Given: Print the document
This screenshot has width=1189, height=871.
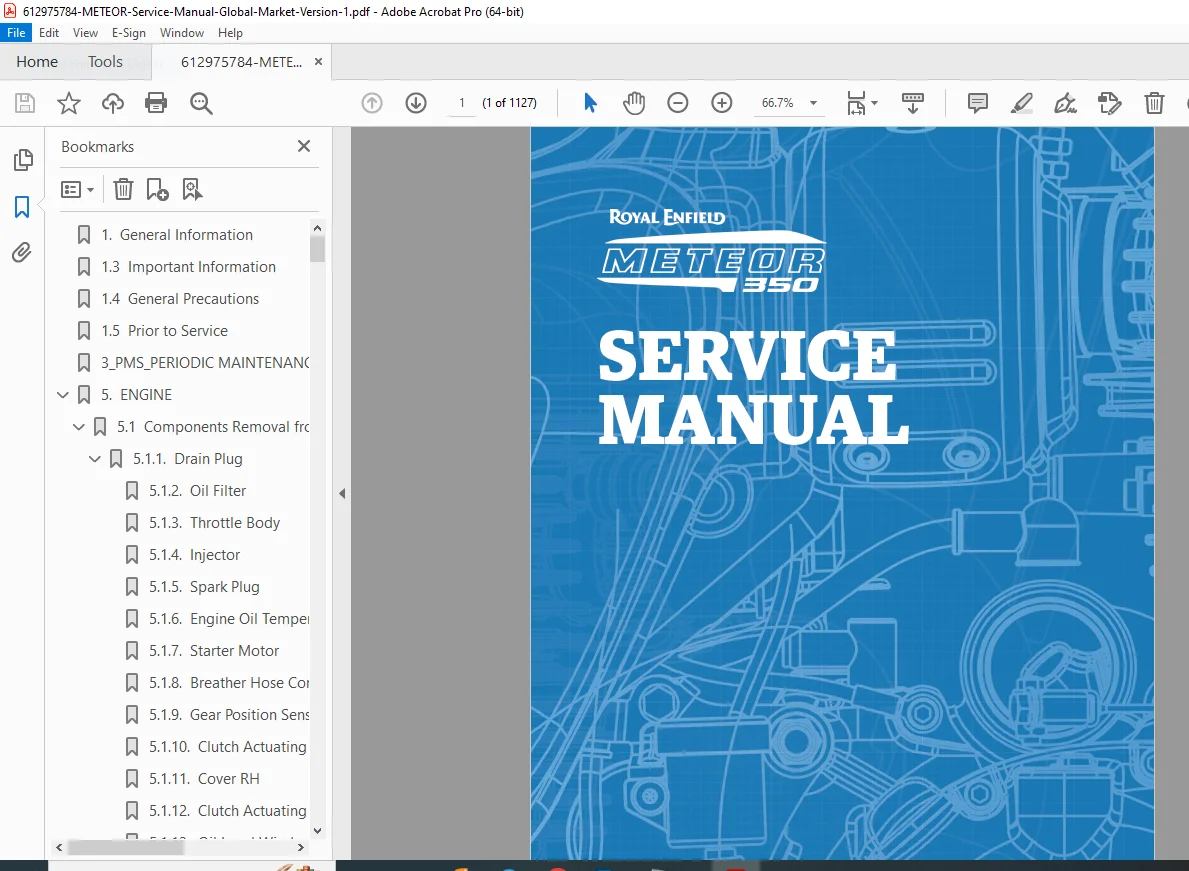Looking at the screenshot, I should 156,103.
